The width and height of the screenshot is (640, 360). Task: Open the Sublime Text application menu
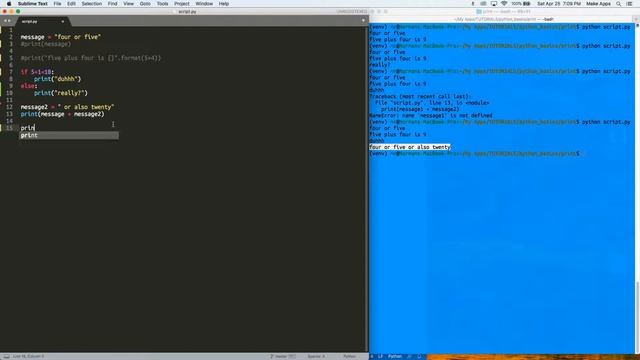[x=33, y=4]
